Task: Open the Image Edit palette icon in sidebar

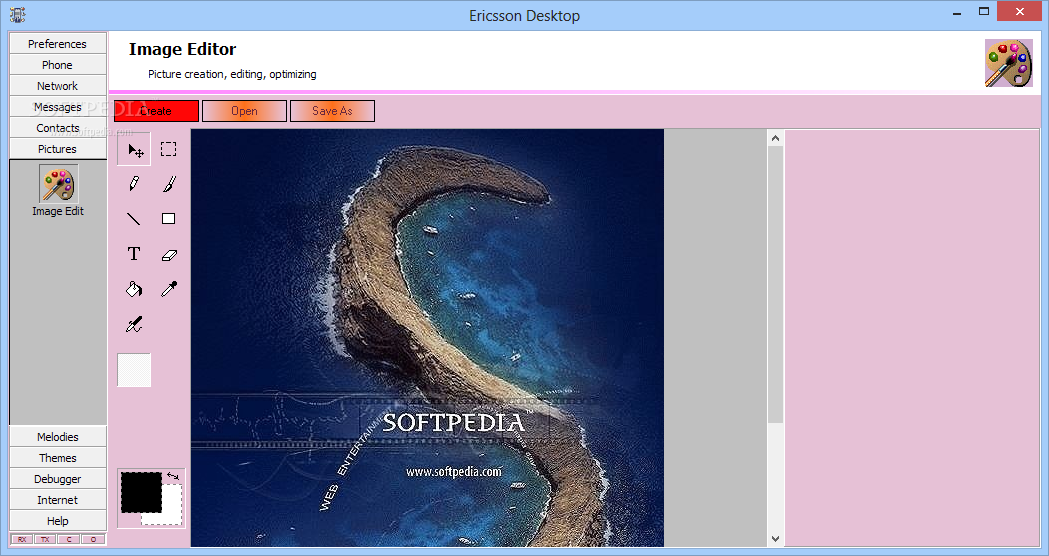Action: [x=58, y=184]
